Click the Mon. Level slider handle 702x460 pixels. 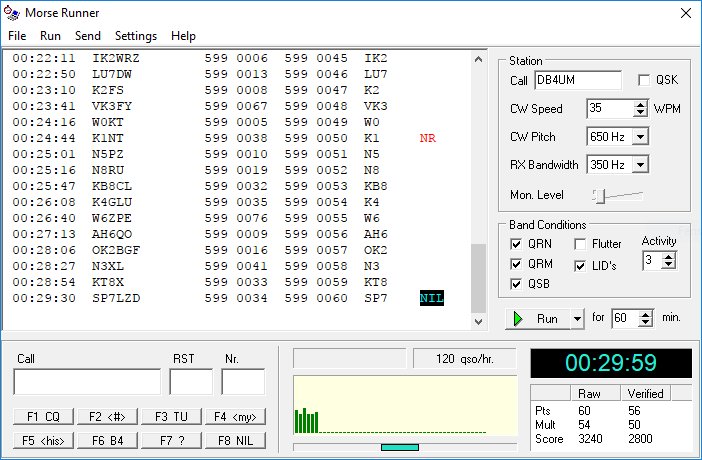[600, 196]
